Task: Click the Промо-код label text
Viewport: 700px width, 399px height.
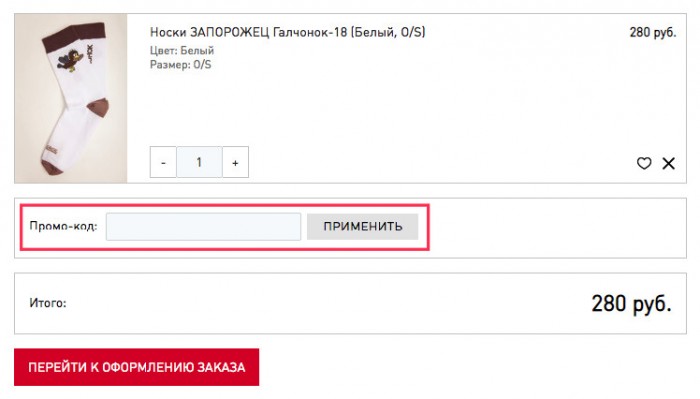Action: tap(63, 226)
